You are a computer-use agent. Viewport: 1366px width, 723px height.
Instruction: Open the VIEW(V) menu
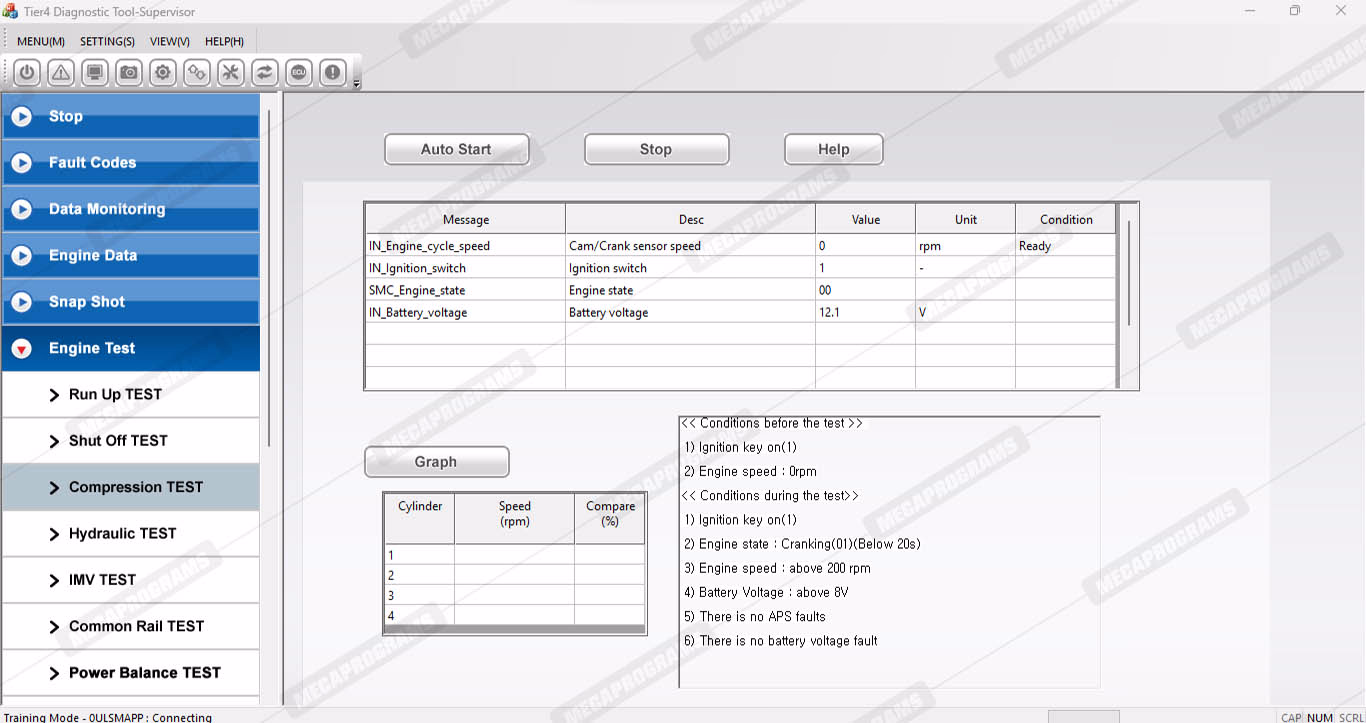coord(170,41)
